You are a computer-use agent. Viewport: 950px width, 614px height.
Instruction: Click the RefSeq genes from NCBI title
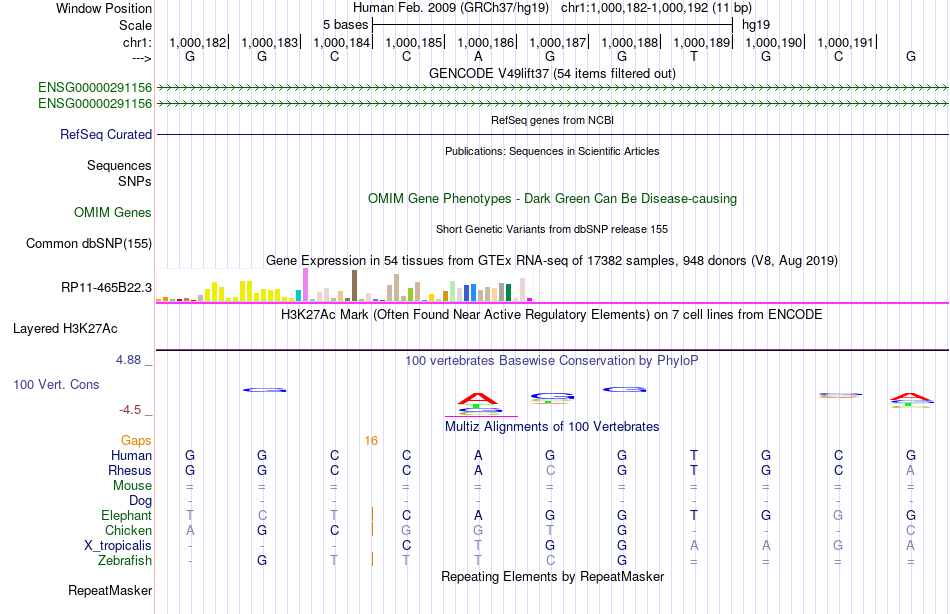(552, 120)
